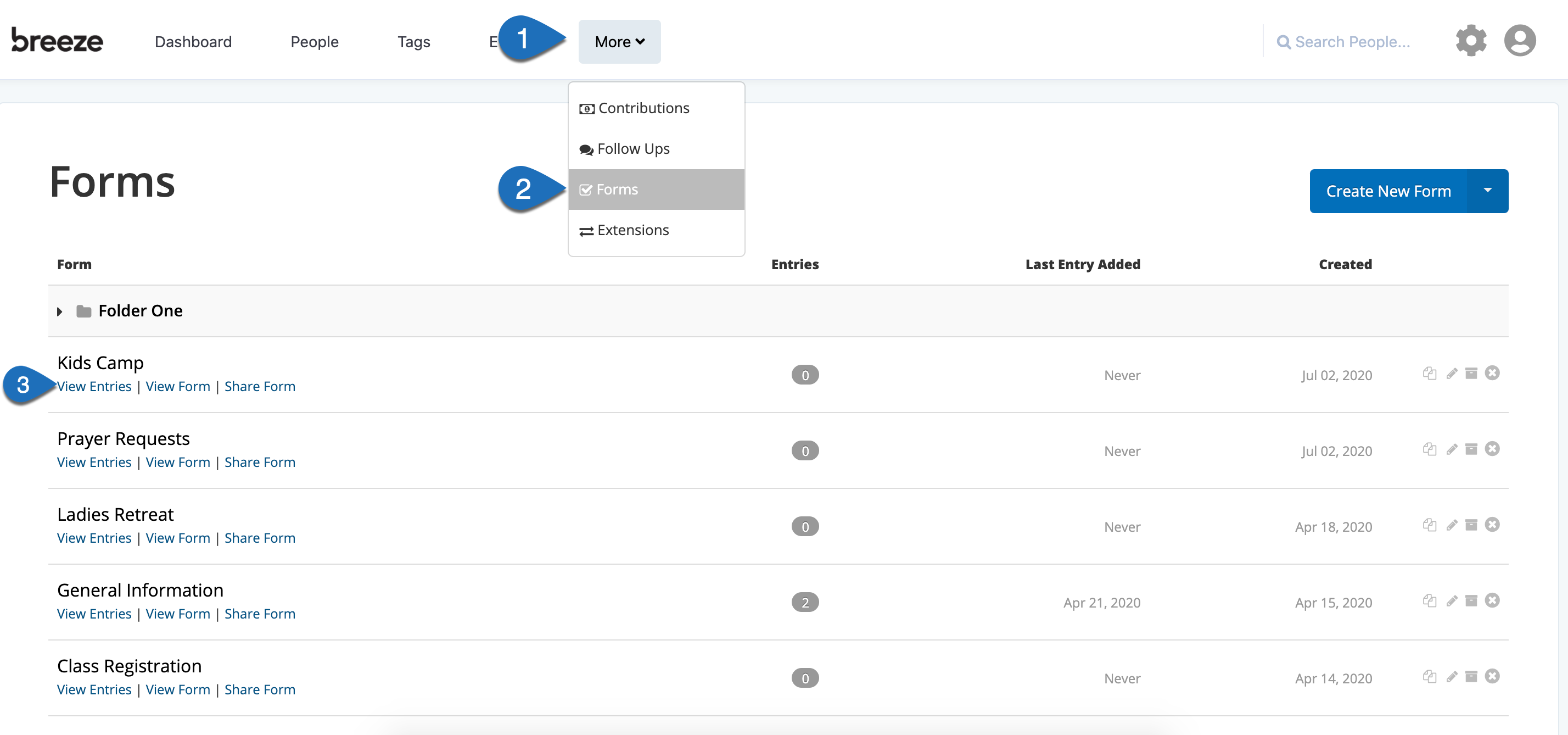Click the Entries column header
Screen dimensions: 1568x735
click(x=795, y=264)
